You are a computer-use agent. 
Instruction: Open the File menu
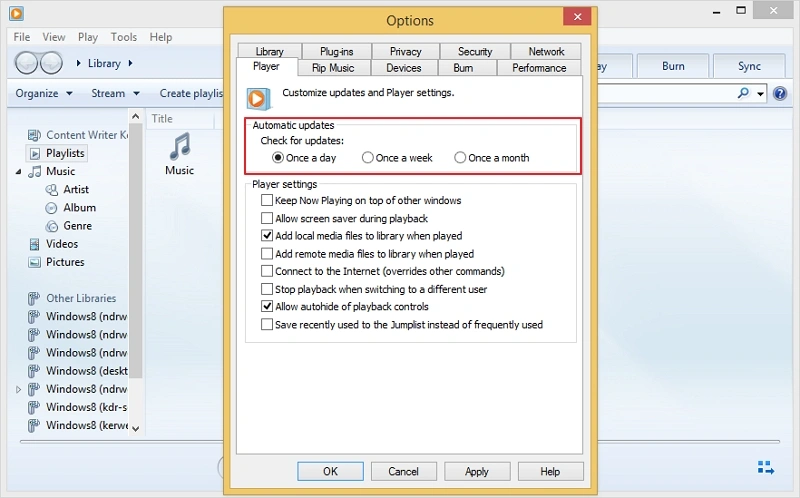pos(21,37)
